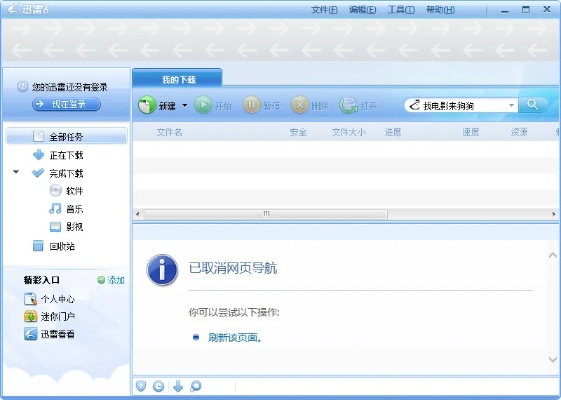Close the 迅雷6 window
The width and height of the screenshot is (561, 400).
(x=547, y=9)
